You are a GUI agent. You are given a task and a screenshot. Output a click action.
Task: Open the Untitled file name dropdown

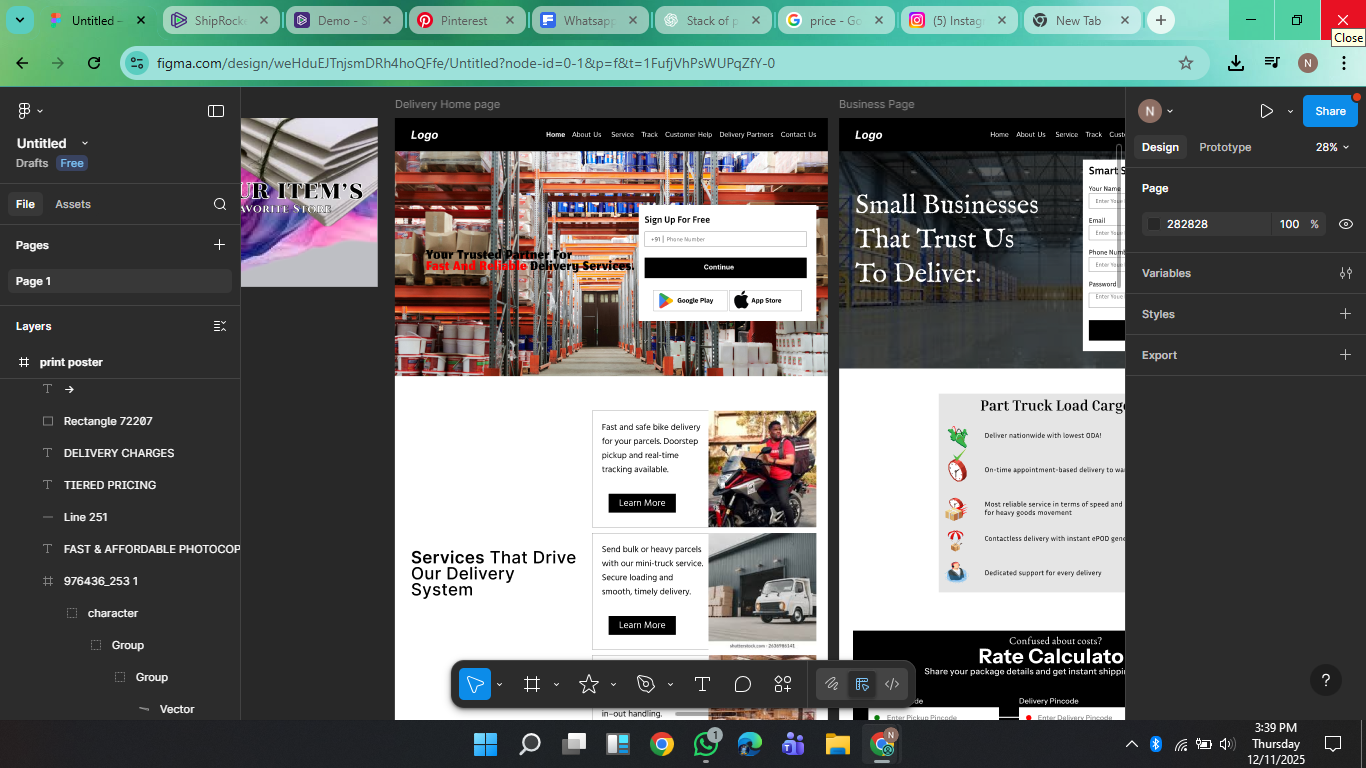click(x=84, y=143)
